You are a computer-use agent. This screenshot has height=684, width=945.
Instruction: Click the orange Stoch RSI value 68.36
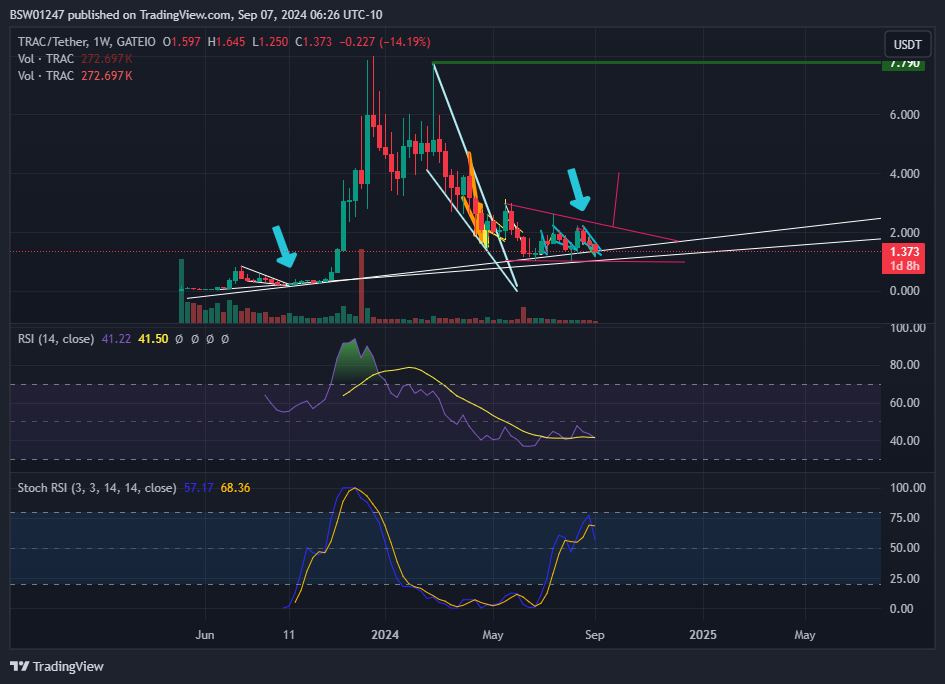pyautogui.click(x=235, y=488)
